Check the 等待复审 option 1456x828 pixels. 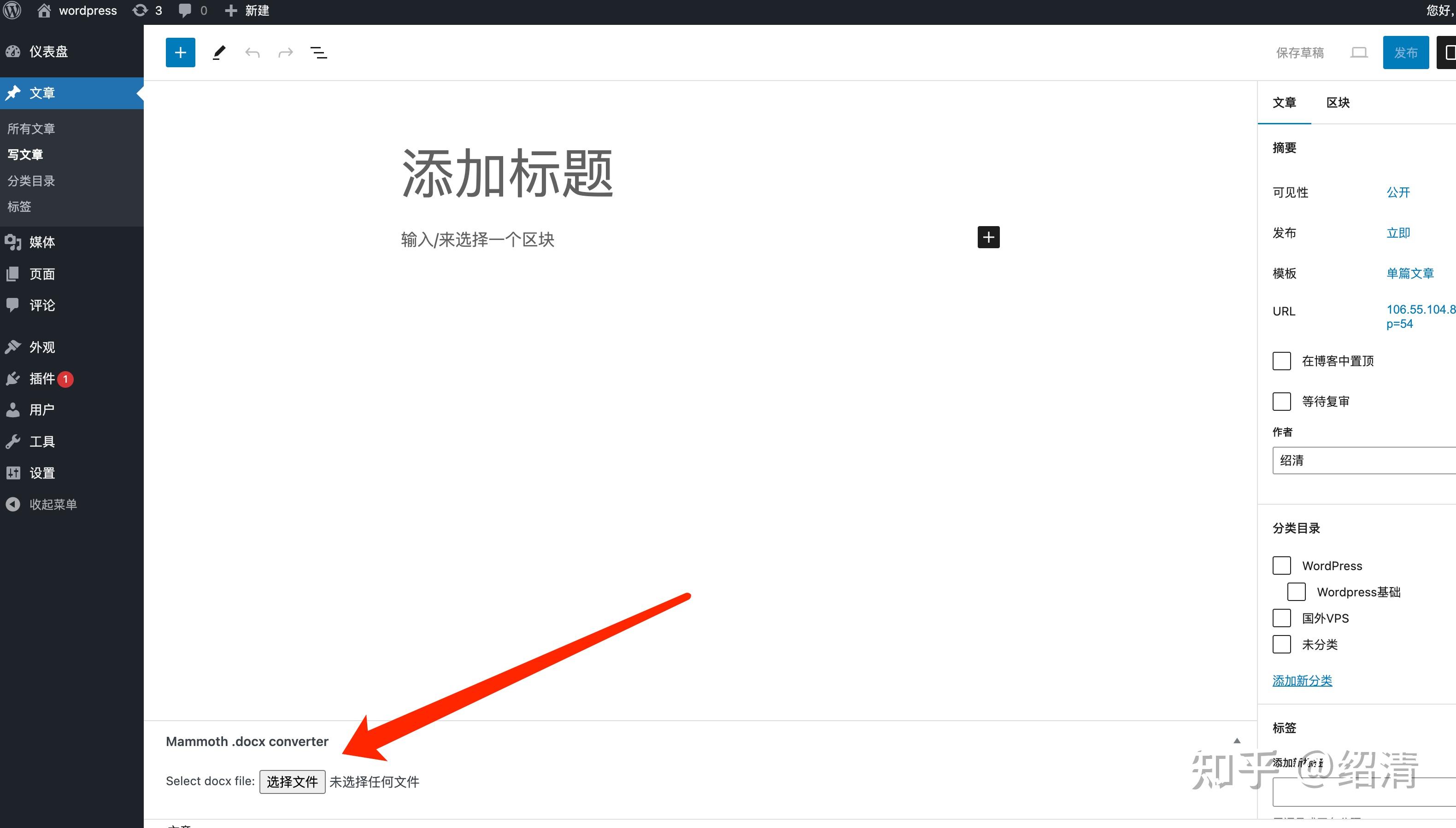1281,401
